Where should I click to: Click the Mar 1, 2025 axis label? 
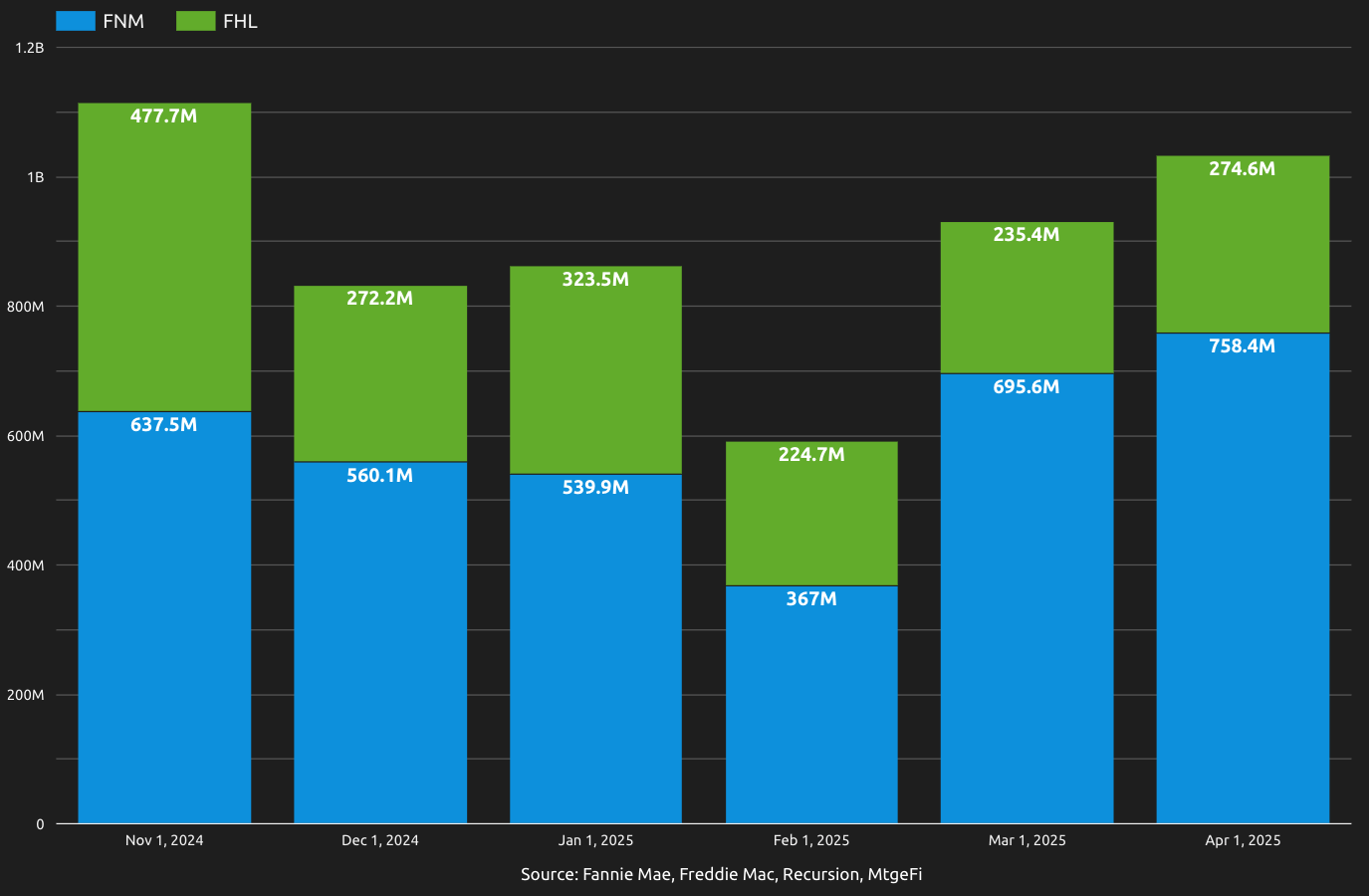(1027, 840)
